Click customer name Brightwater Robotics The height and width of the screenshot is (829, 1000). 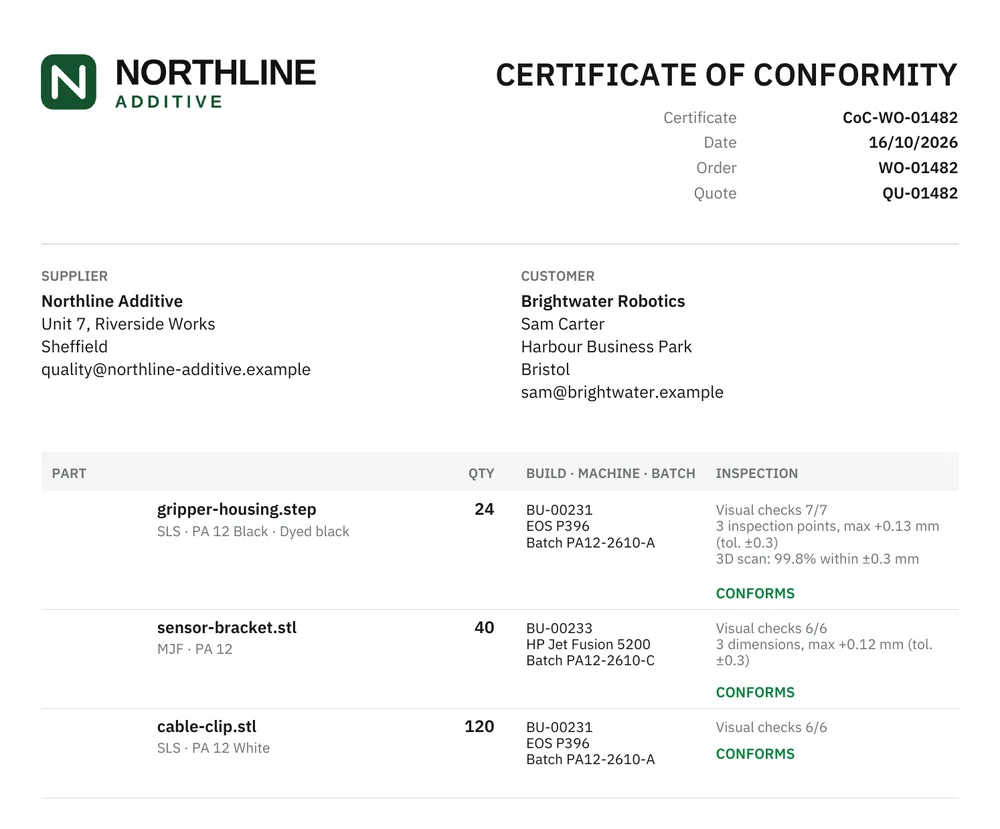pyautogui.click(x=603, y=301)
